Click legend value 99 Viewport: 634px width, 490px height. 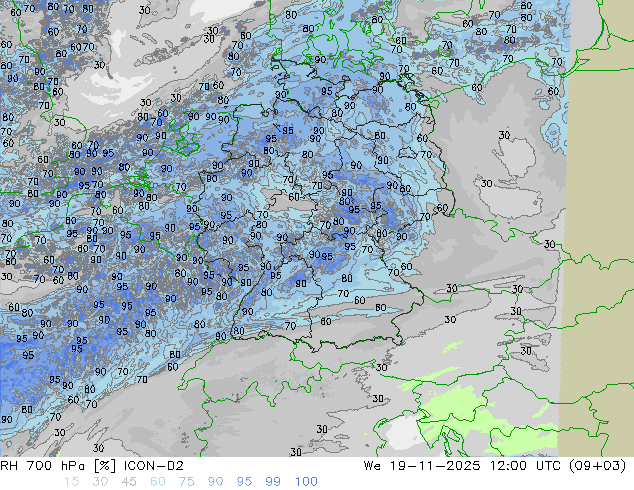pyautogui.click(x=273, y=482)
